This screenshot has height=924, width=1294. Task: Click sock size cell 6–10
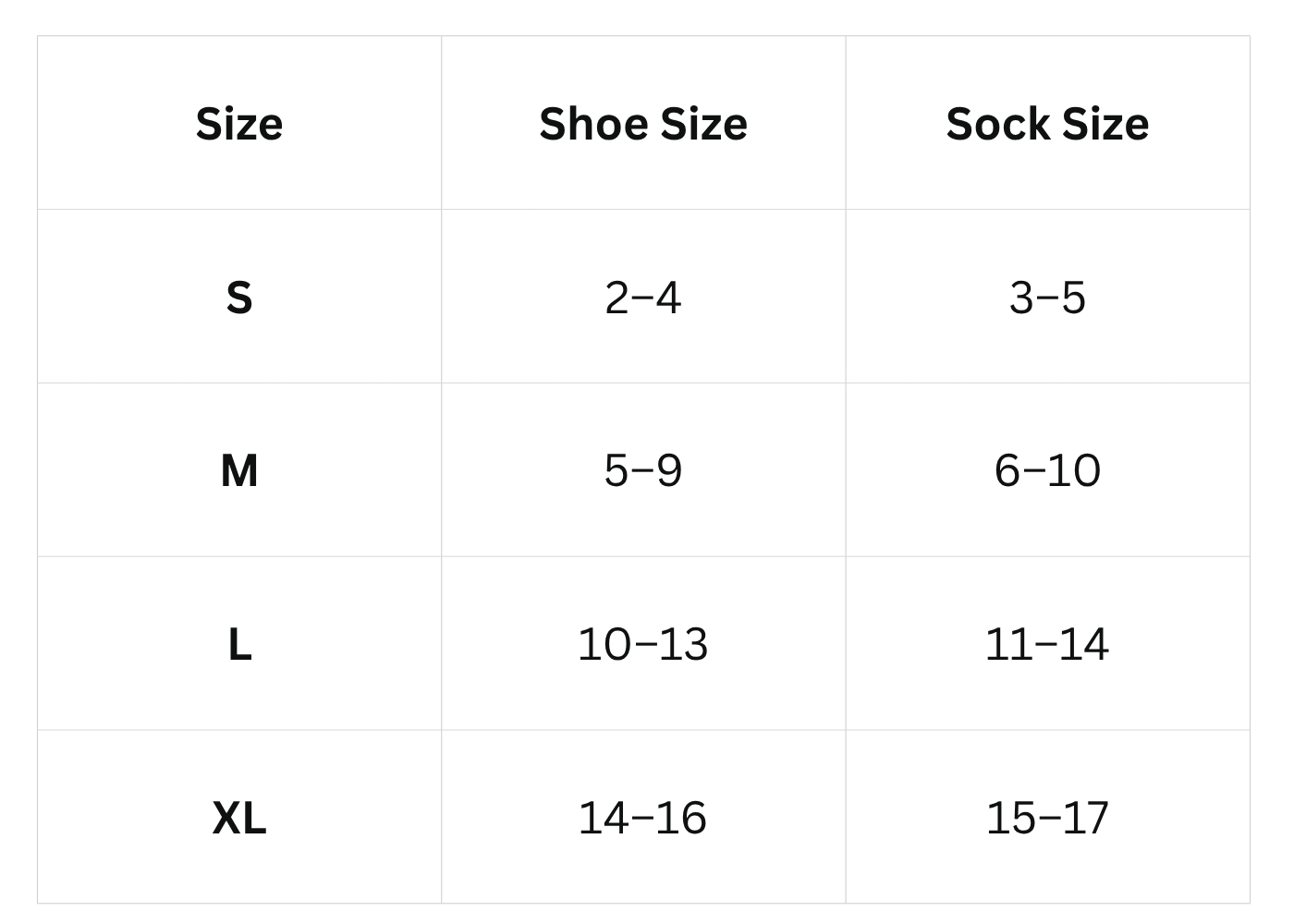1047,470
